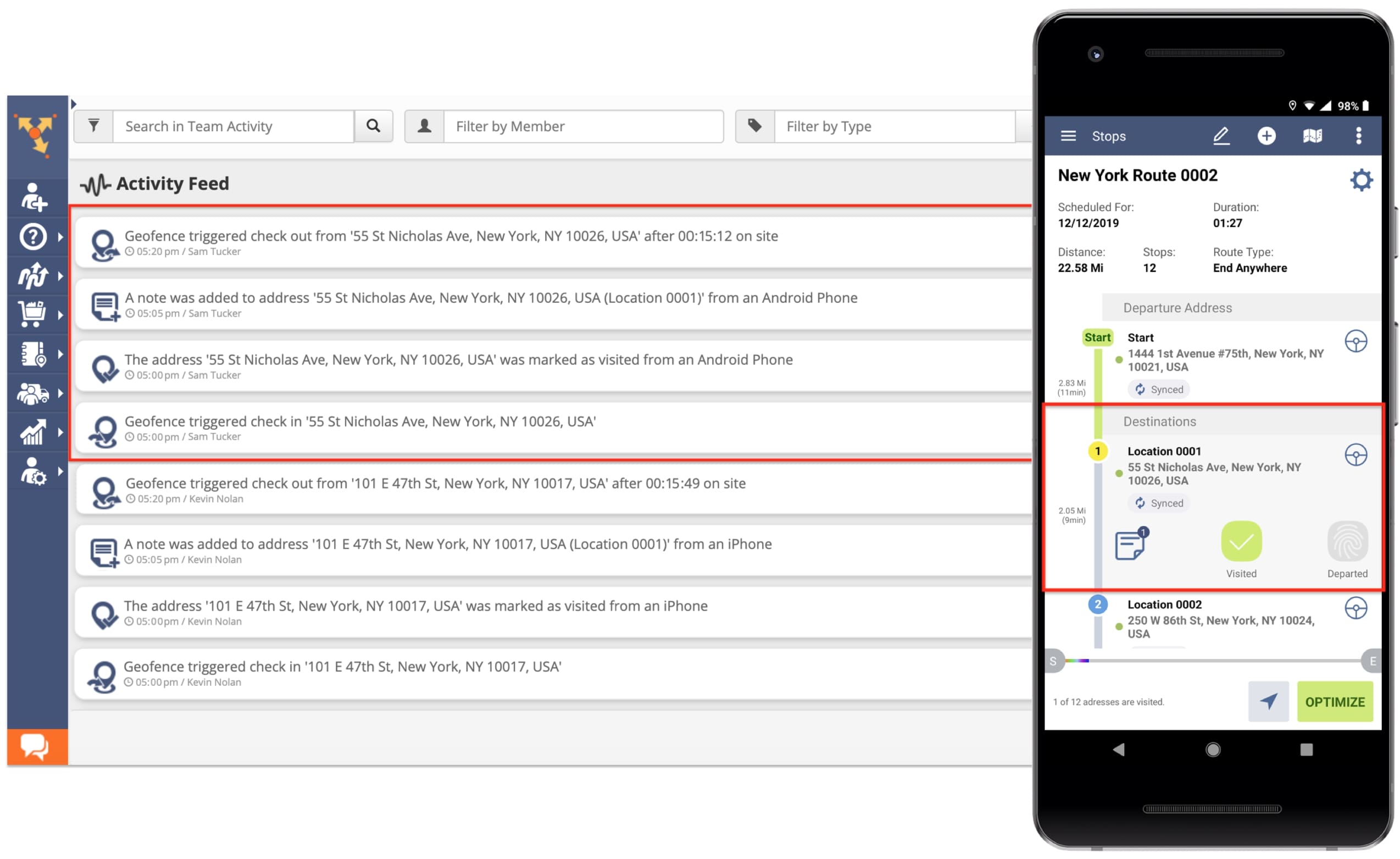This screenshot has width=1400, height=859.
Task: Click the Route4Me logo in sidebar
Action: coord(35,135)
